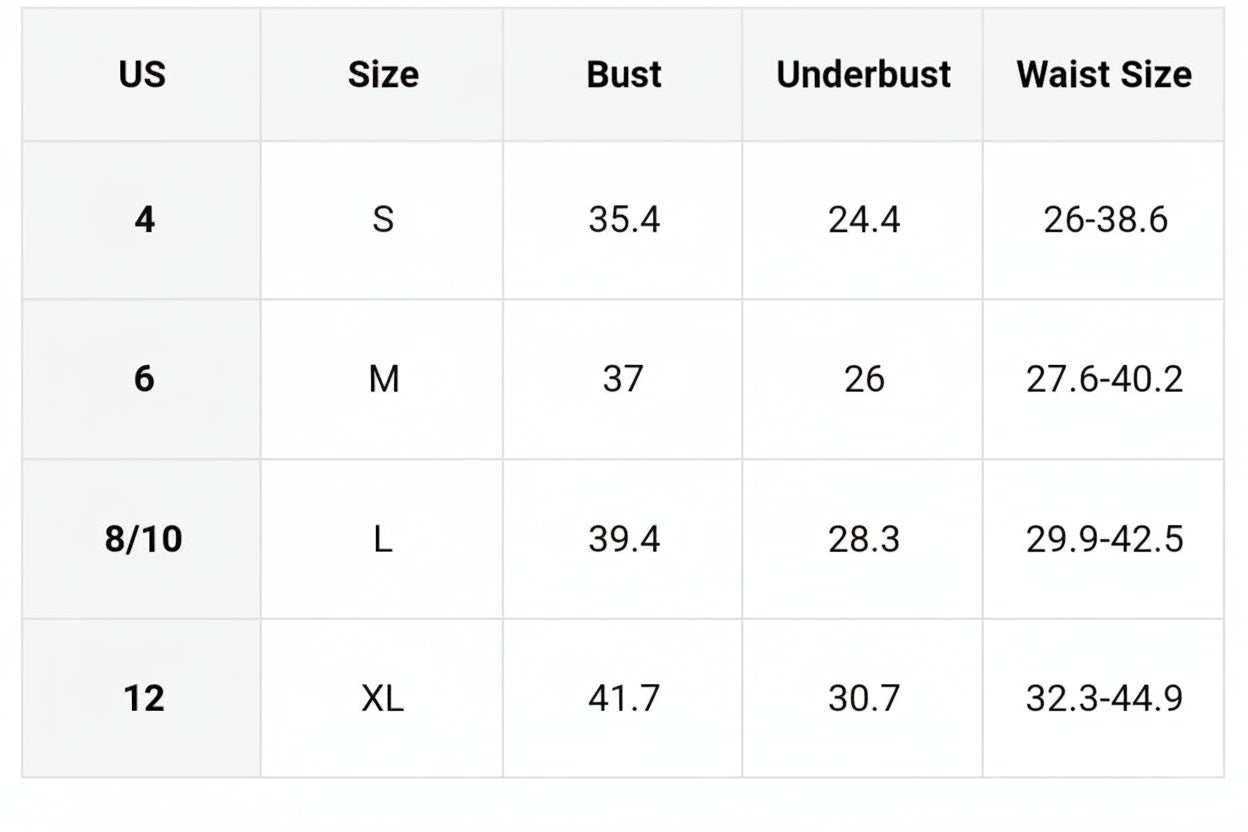Click the 27.6-40.2 waist range
1248x832 pixels.
tap(1105, 379)
